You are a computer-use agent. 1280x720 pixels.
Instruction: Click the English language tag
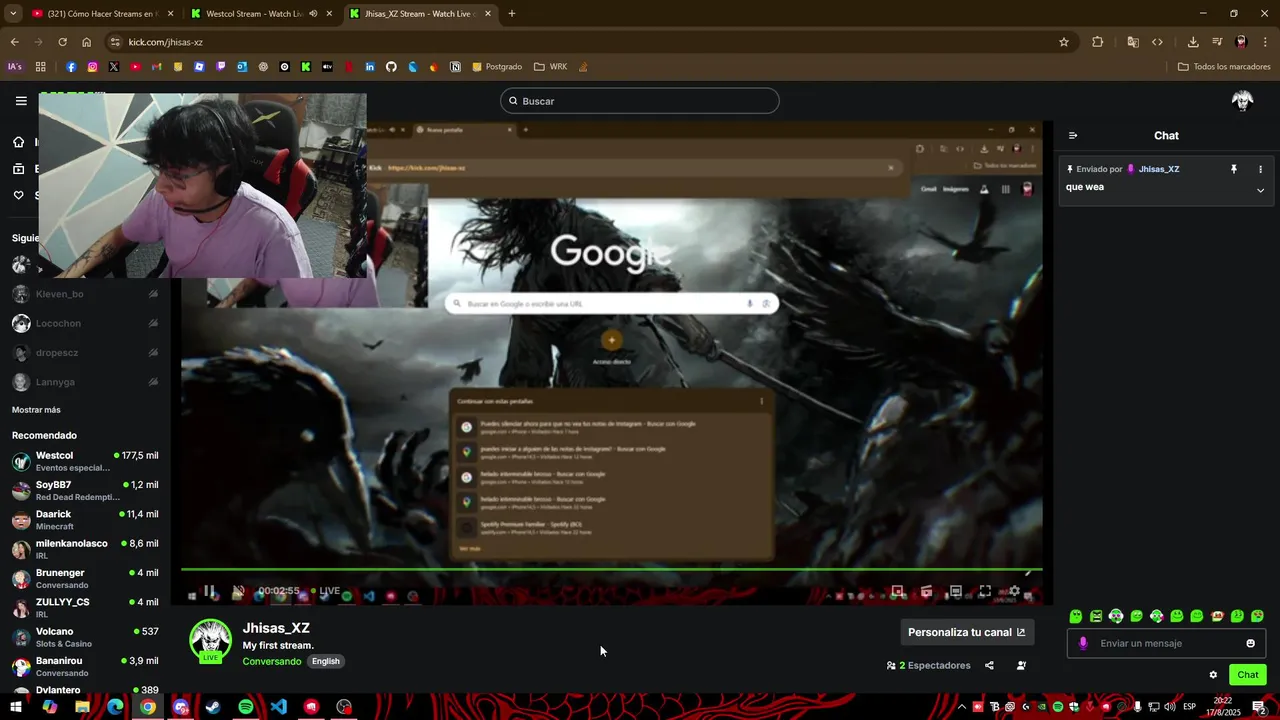pyautogui.click(x=326, y=661)
